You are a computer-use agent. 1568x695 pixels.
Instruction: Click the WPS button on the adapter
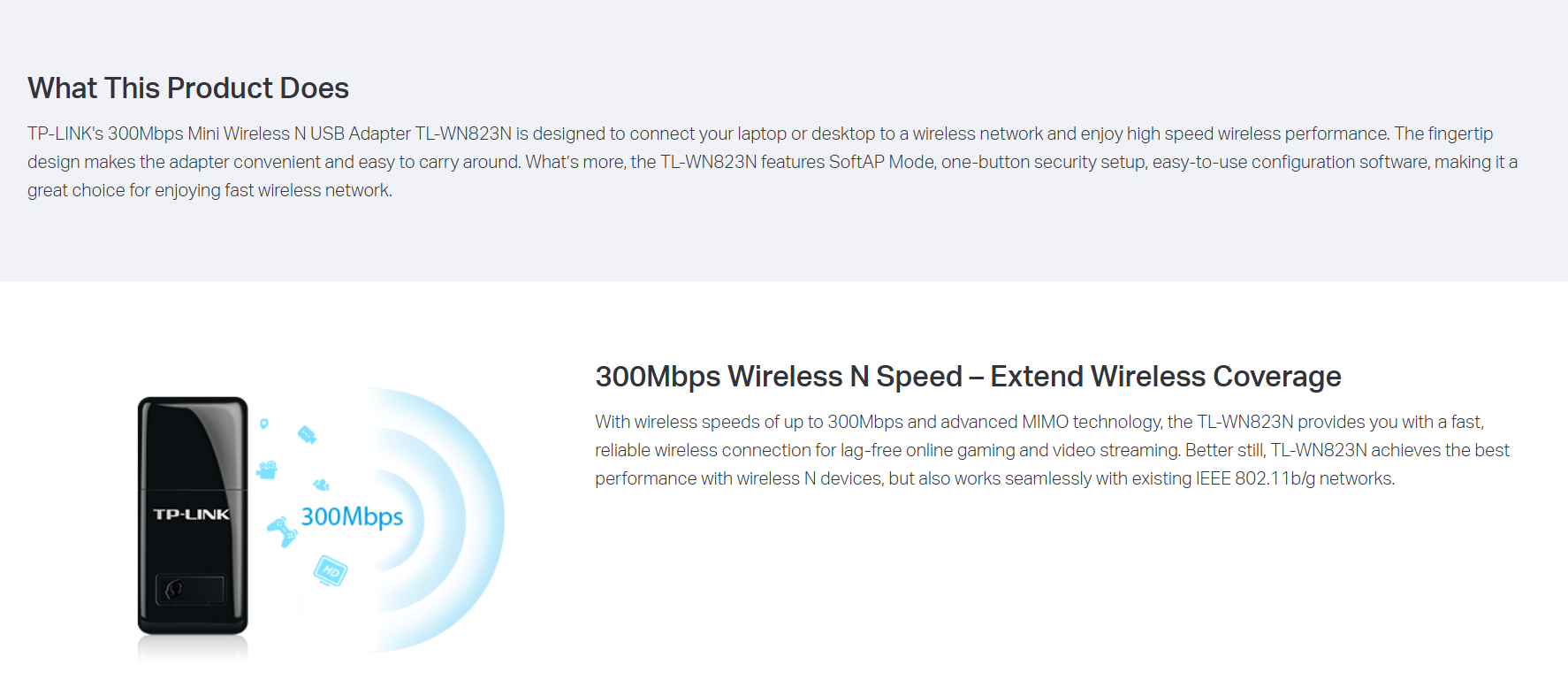click(x=190, y=589)
